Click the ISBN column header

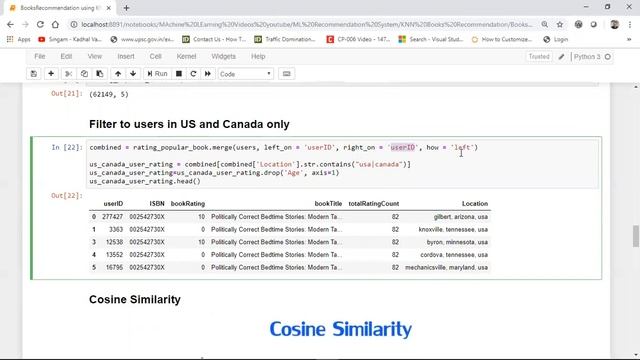pos(157,204)
